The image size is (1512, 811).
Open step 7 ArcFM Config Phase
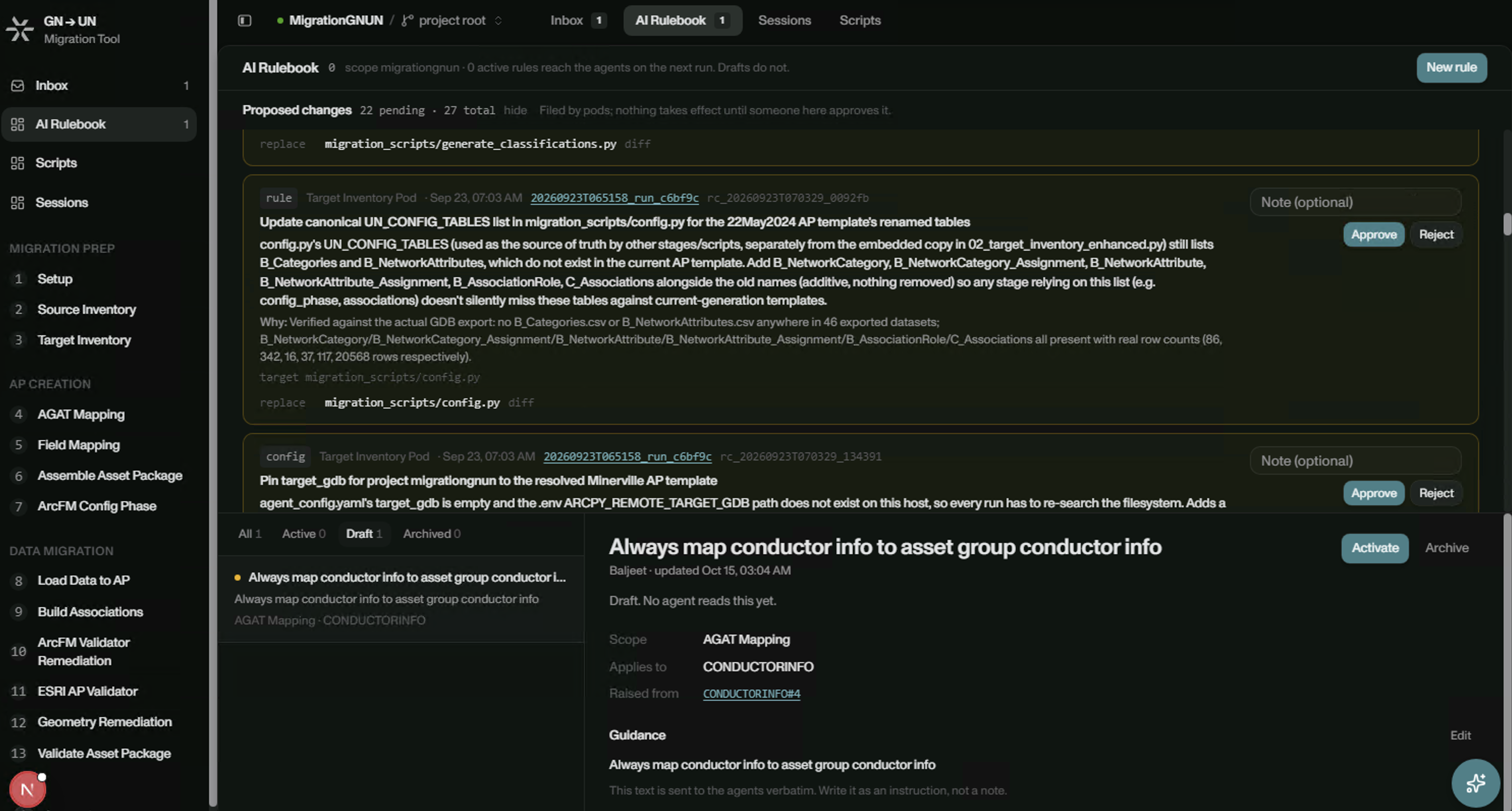pyautogui.click(x=97, y=506)
